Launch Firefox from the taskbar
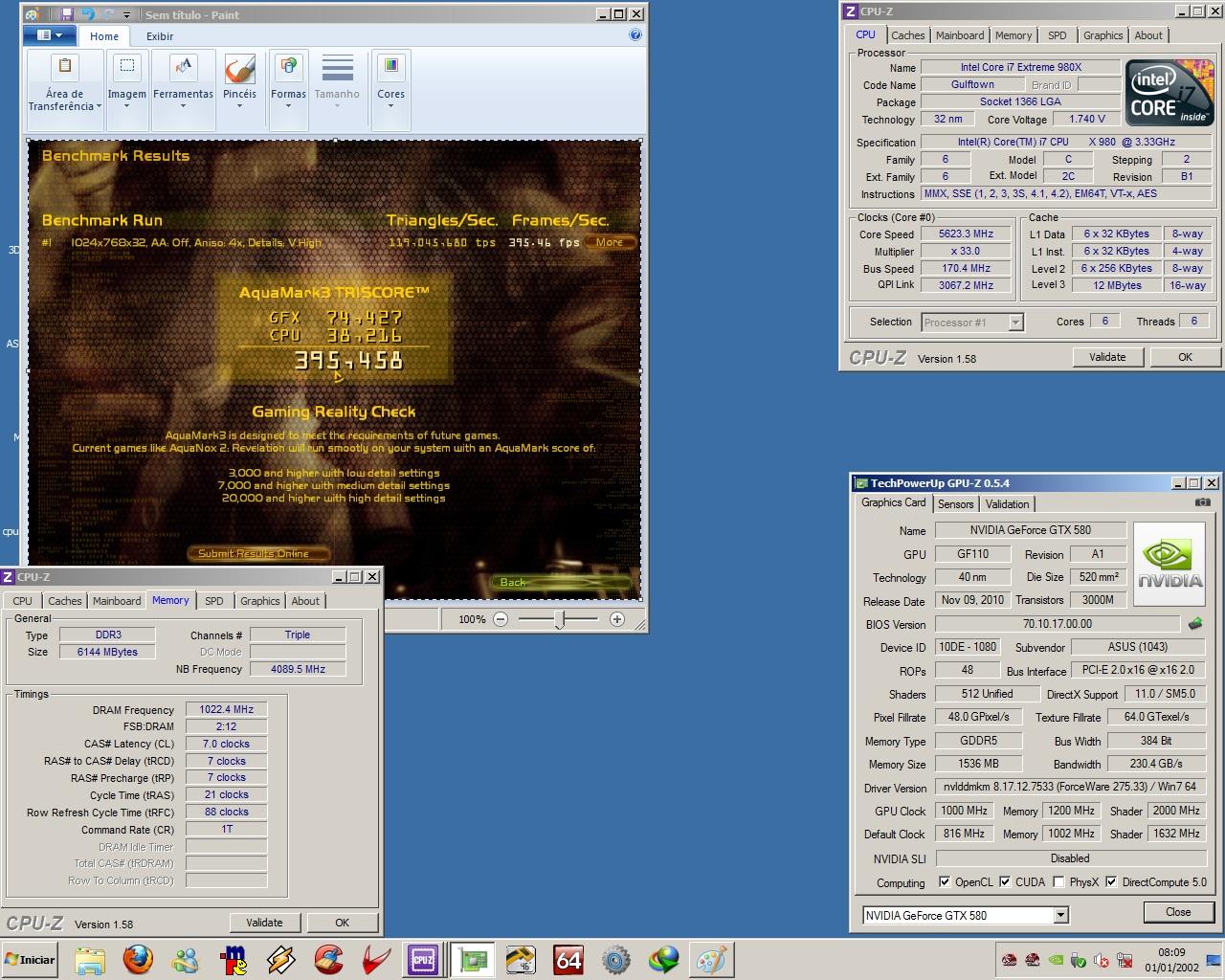The image size is (1225, 980). coord(138,959)
